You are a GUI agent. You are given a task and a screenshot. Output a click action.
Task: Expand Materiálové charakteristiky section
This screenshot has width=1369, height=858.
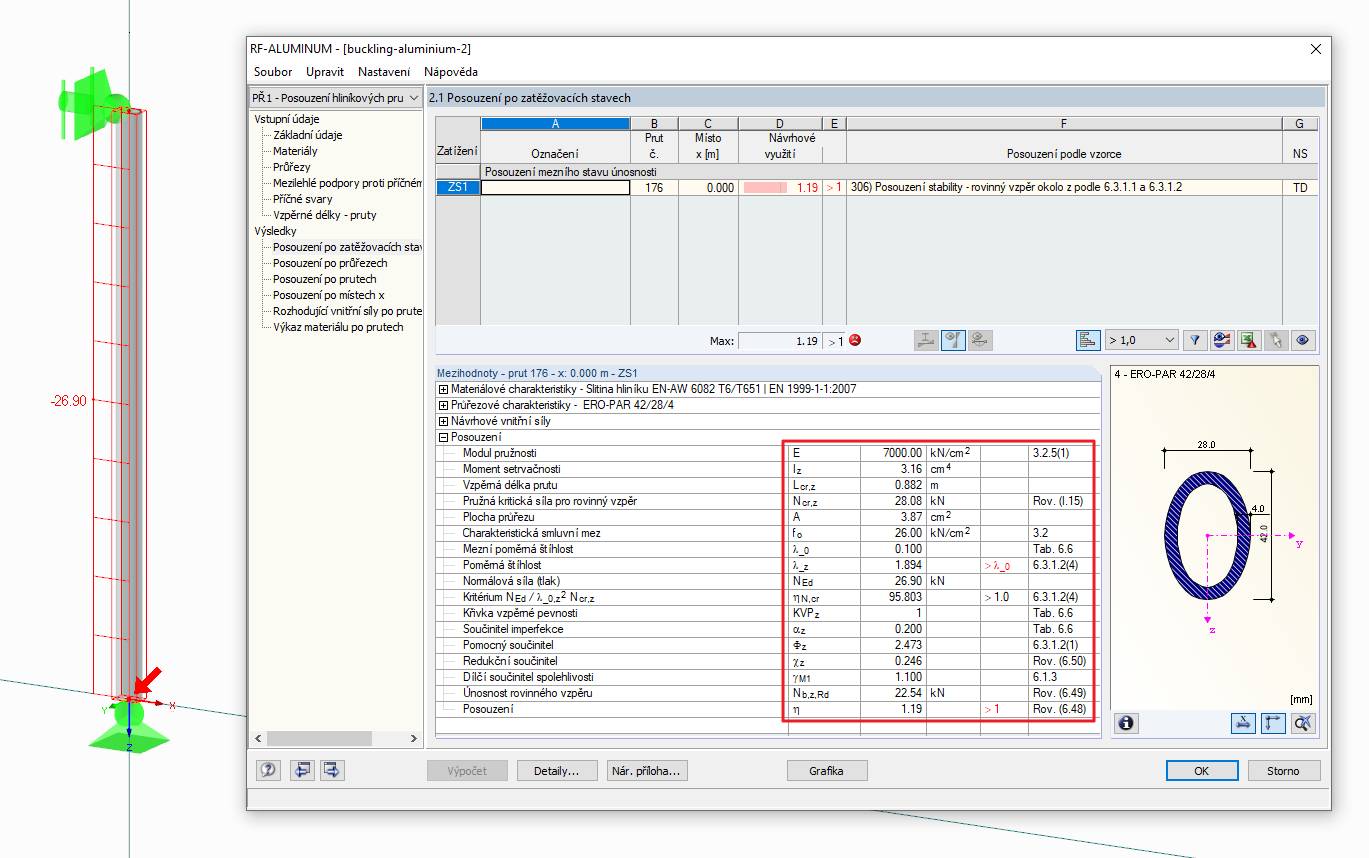pyautogui.click(x=443, y=389)
